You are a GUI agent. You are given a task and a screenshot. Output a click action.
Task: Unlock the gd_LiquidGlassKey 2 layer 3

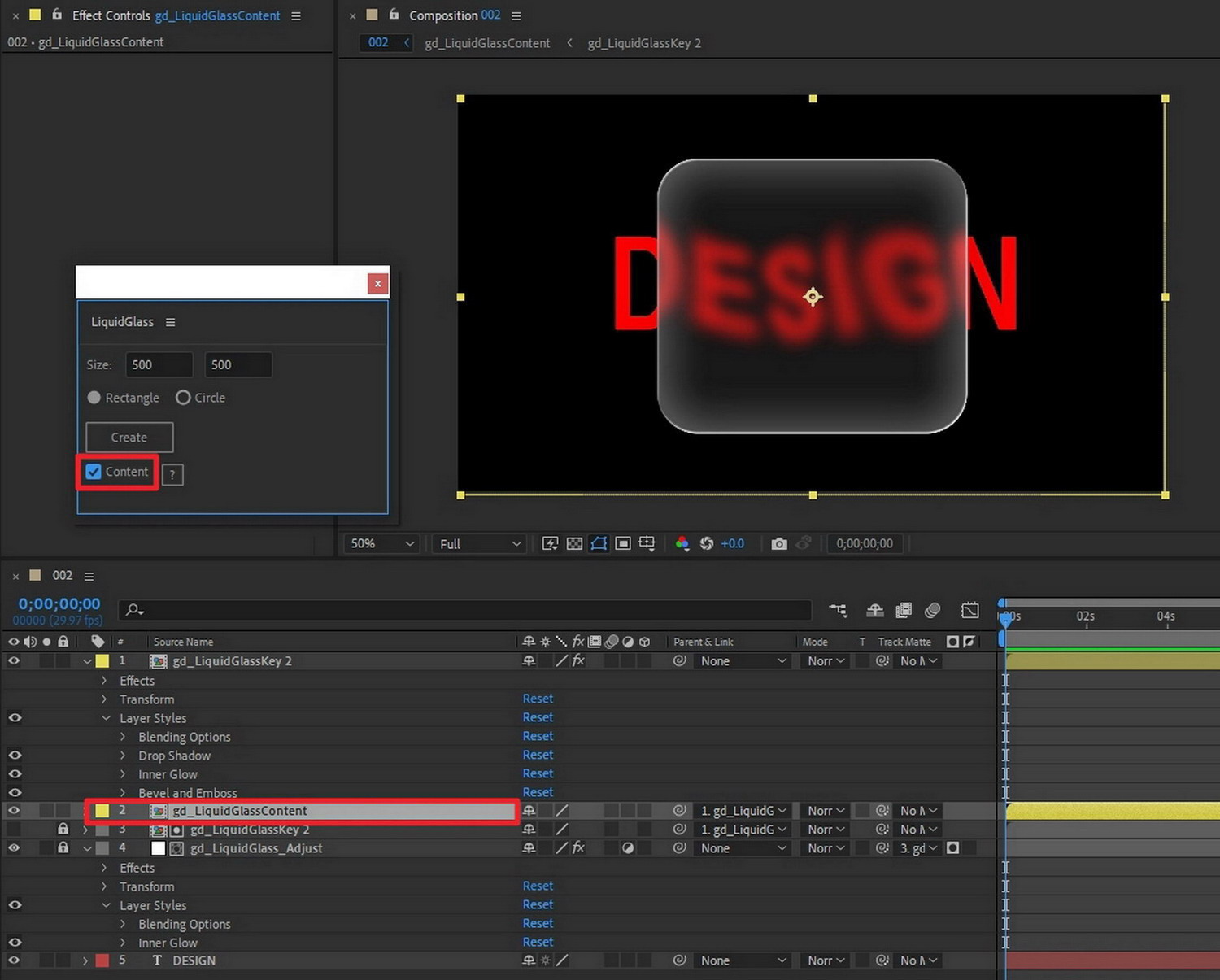pos(63,830)
